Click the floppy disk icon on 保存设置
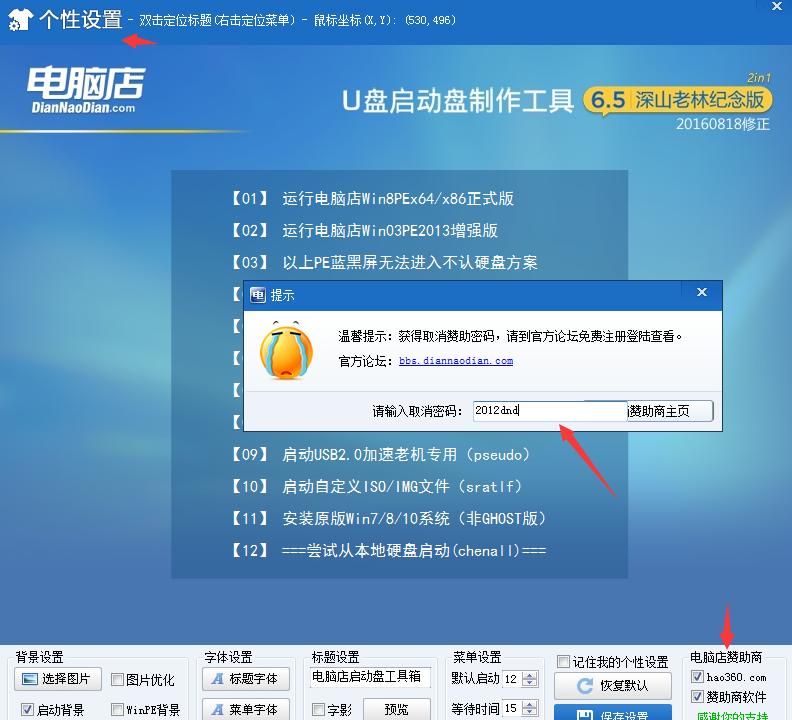The height and width of the screenshot is (720, 792). [x=585, y=714]
